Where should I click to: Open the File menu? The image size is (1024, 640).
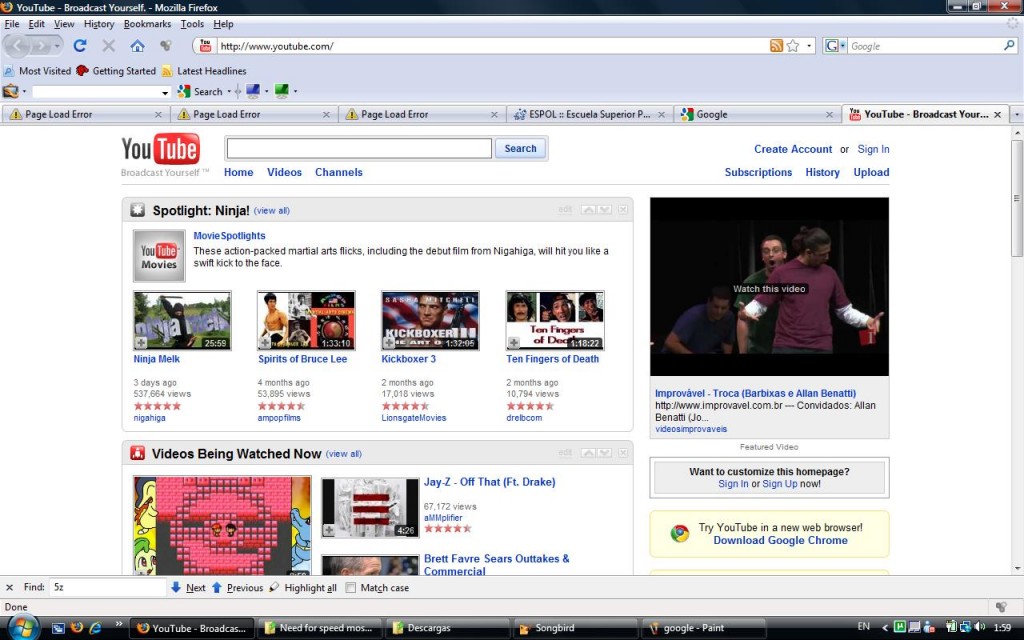pos(12,24)
